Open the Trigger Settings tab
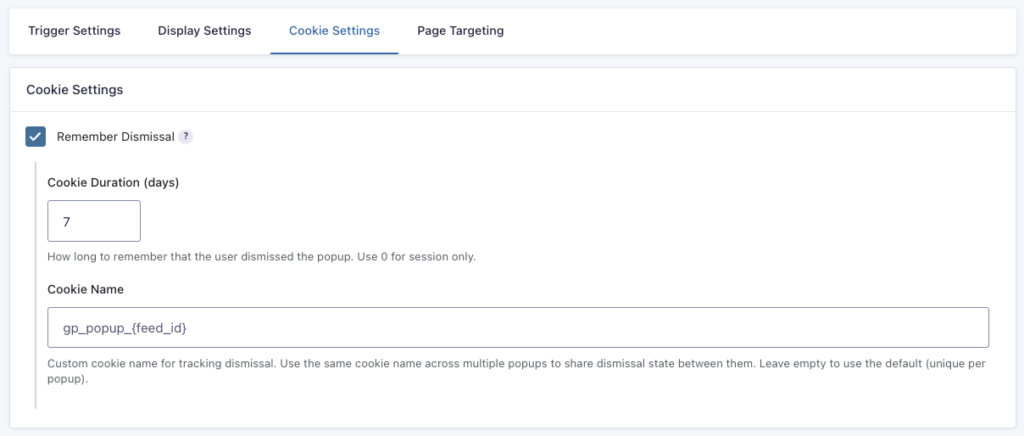The width and height of the screenshot is (1024, 436). point(74,31)
